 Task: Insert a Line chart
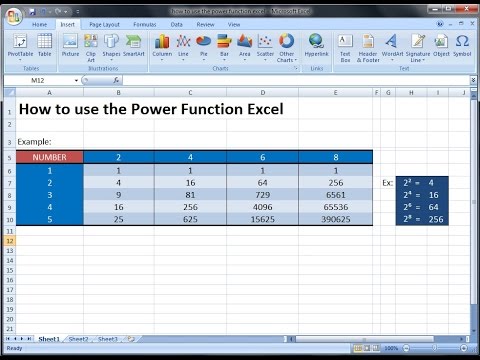(183, 48)
